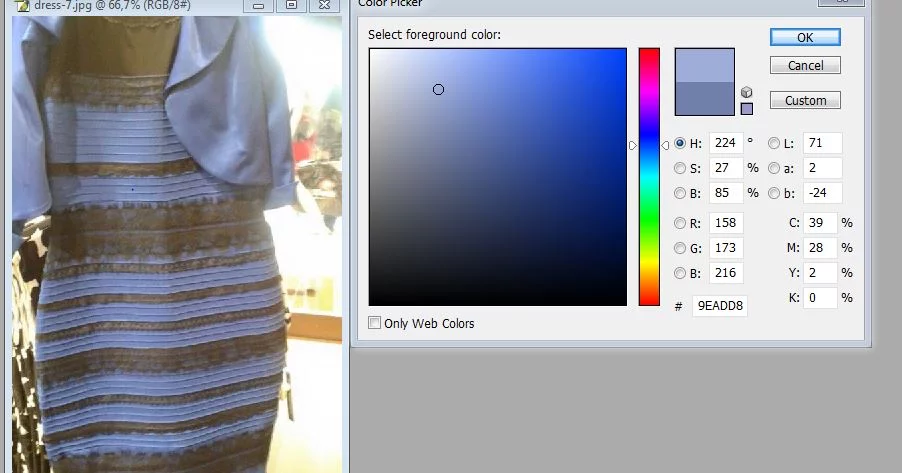Click the web-safe color cube warning icon

746,93
